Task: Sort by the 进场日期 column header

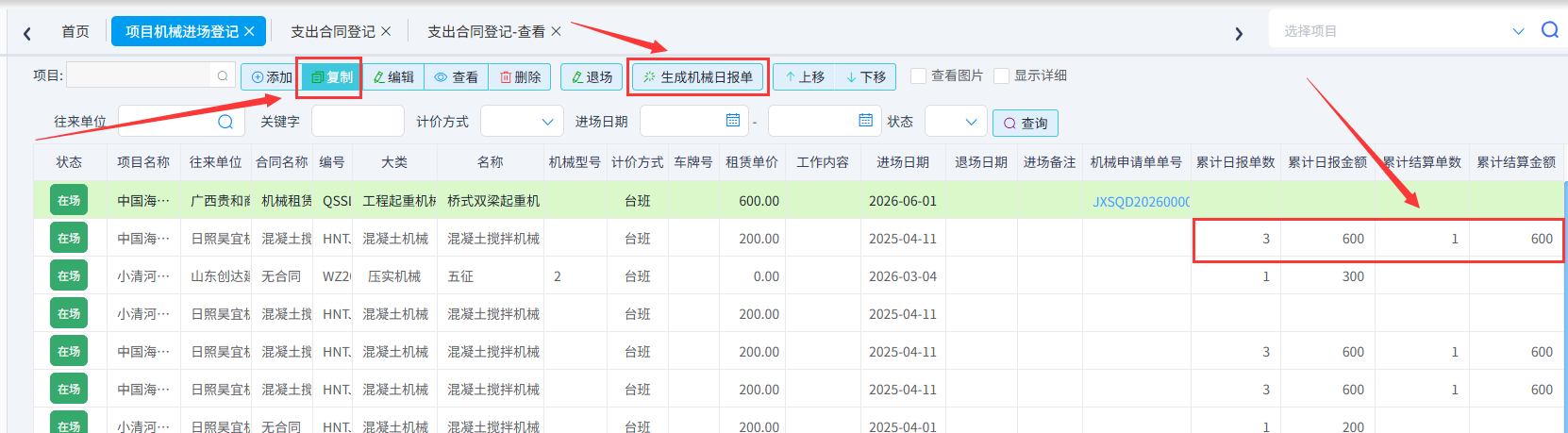Action: [903, 162]
